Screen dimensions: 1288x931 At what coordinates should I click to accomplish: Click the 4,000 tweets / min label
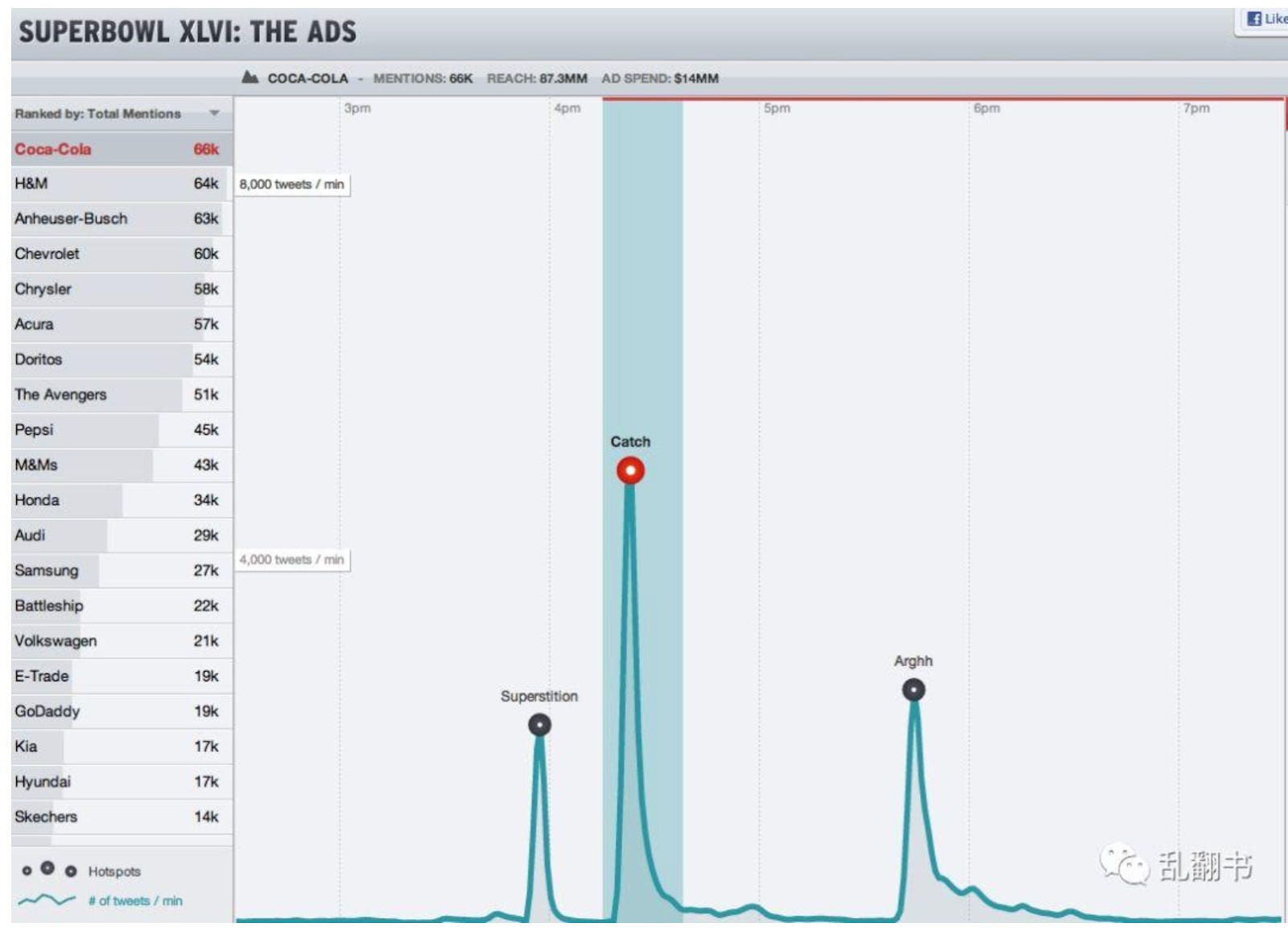[292, 560]
